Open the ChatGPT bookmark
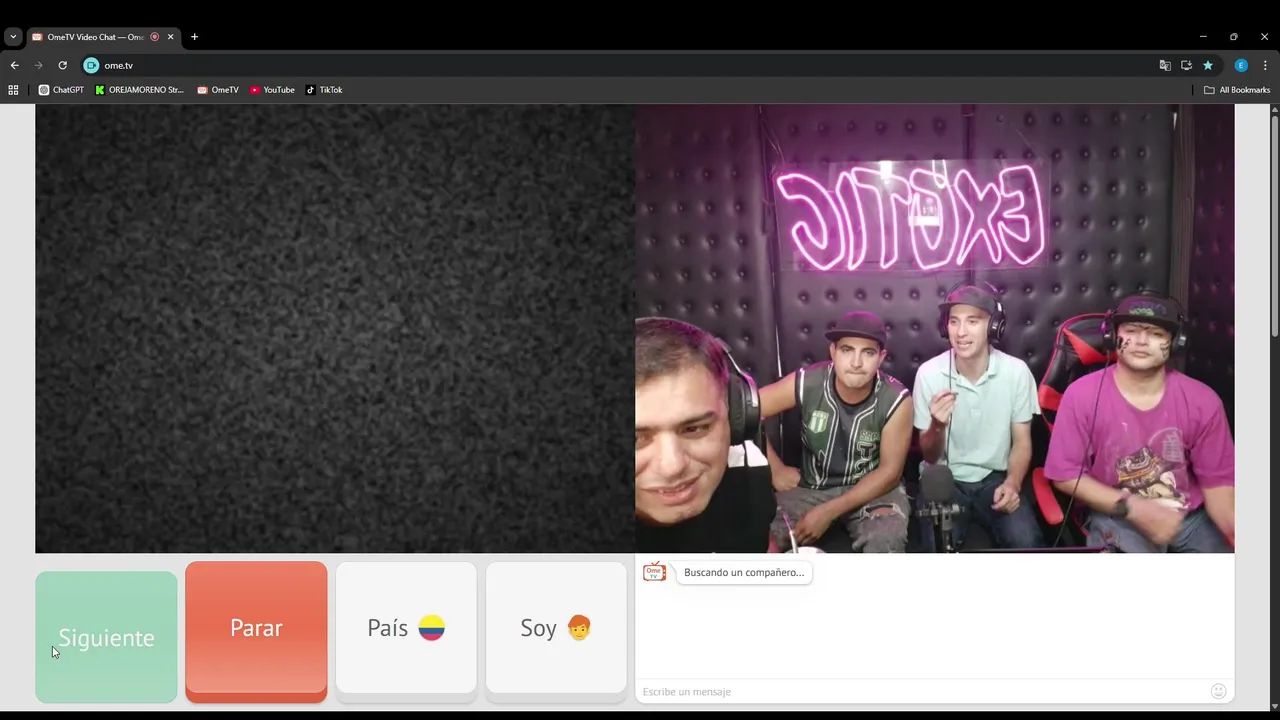 [x=61, y=90]
